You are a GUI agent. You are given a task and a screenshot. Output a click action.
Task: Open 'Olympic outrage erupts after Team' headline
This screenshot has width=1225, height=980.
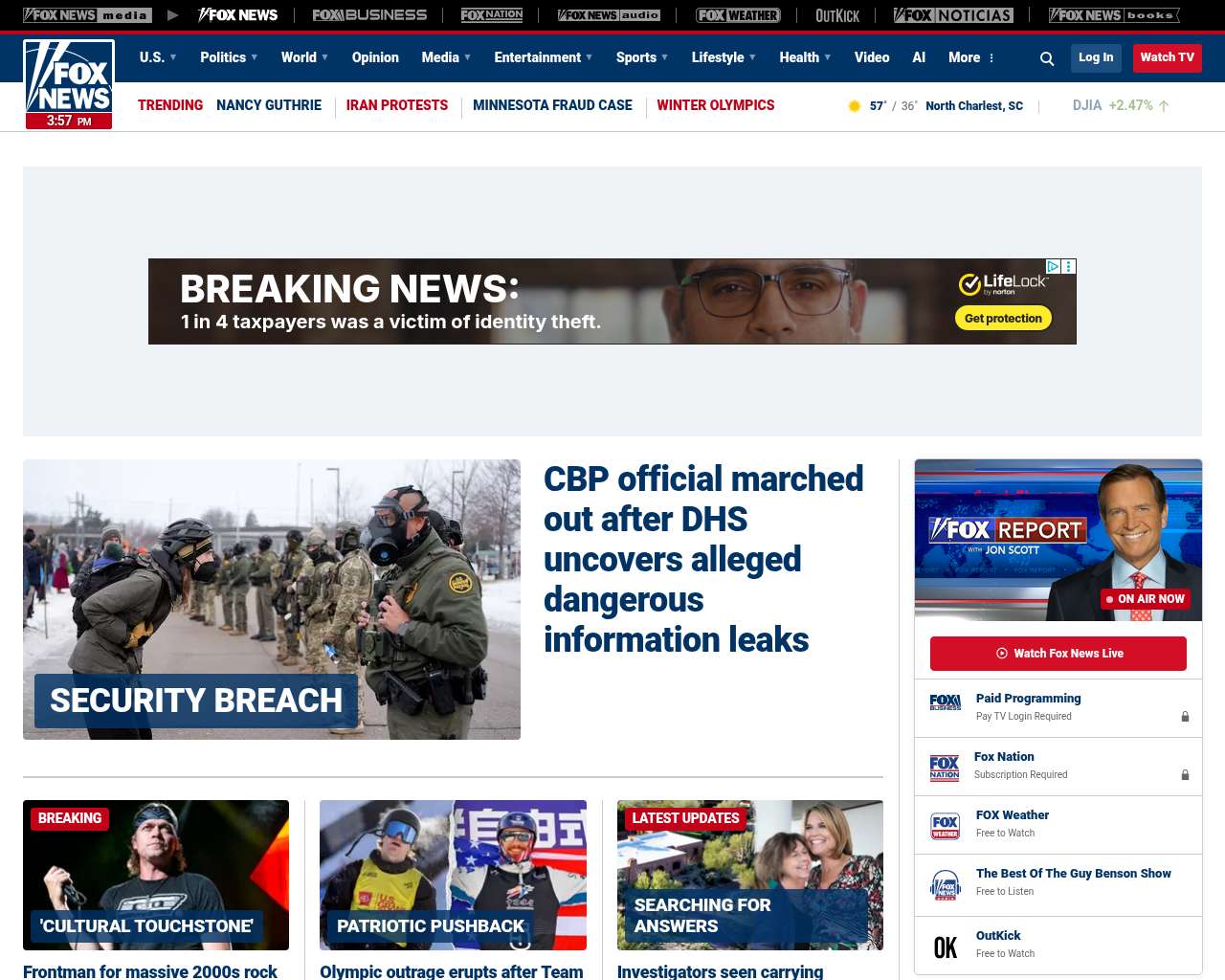pyautogui.click(x=452, y=971)
